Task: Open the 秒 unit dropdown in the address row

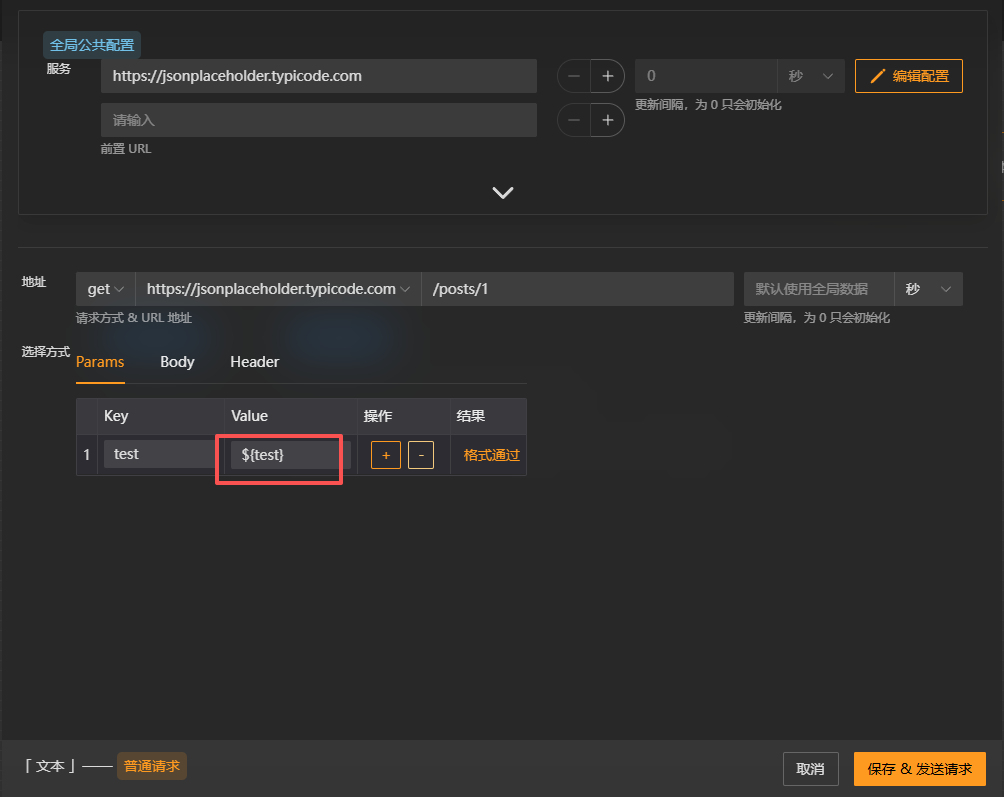Action: click(928, 289)
